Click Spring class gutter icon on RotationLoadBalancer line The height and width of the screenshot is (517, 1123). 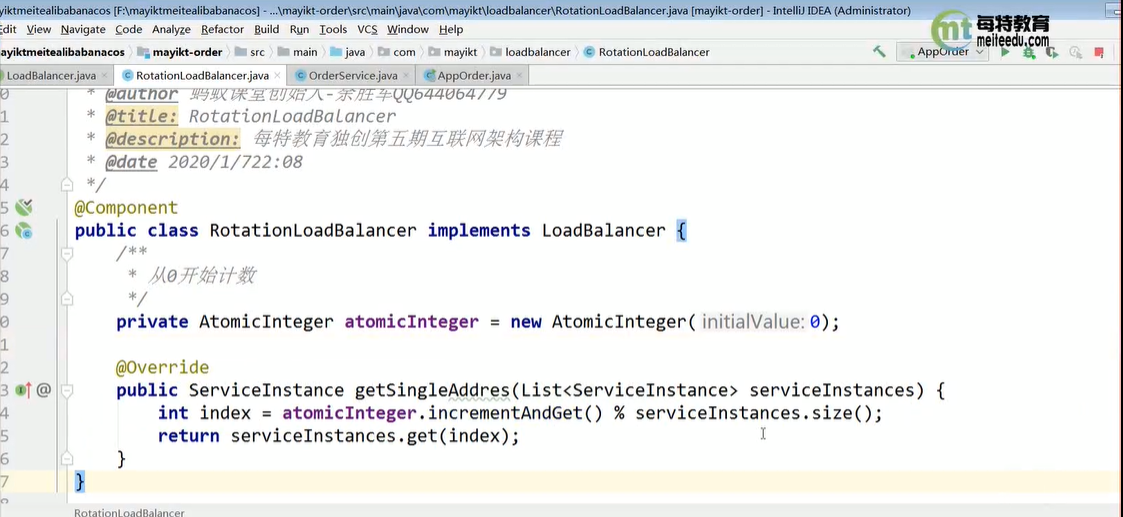click(x=24, y=231)
